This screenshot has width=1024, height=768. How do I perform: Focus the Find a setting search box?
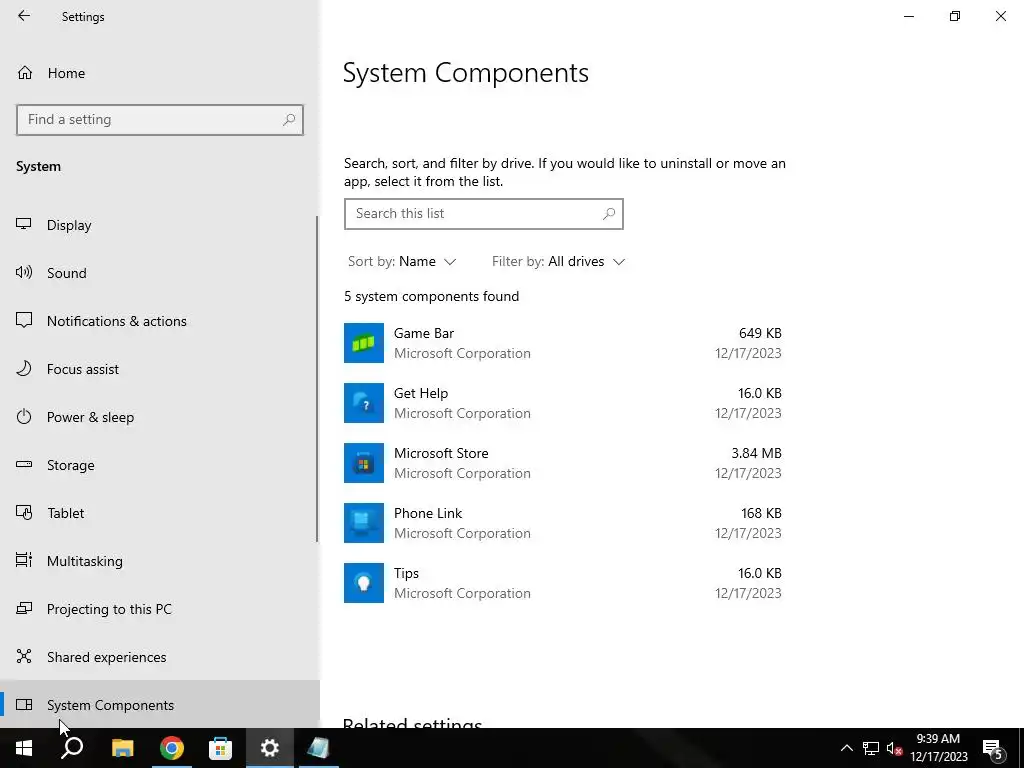[x=160, y=120]
